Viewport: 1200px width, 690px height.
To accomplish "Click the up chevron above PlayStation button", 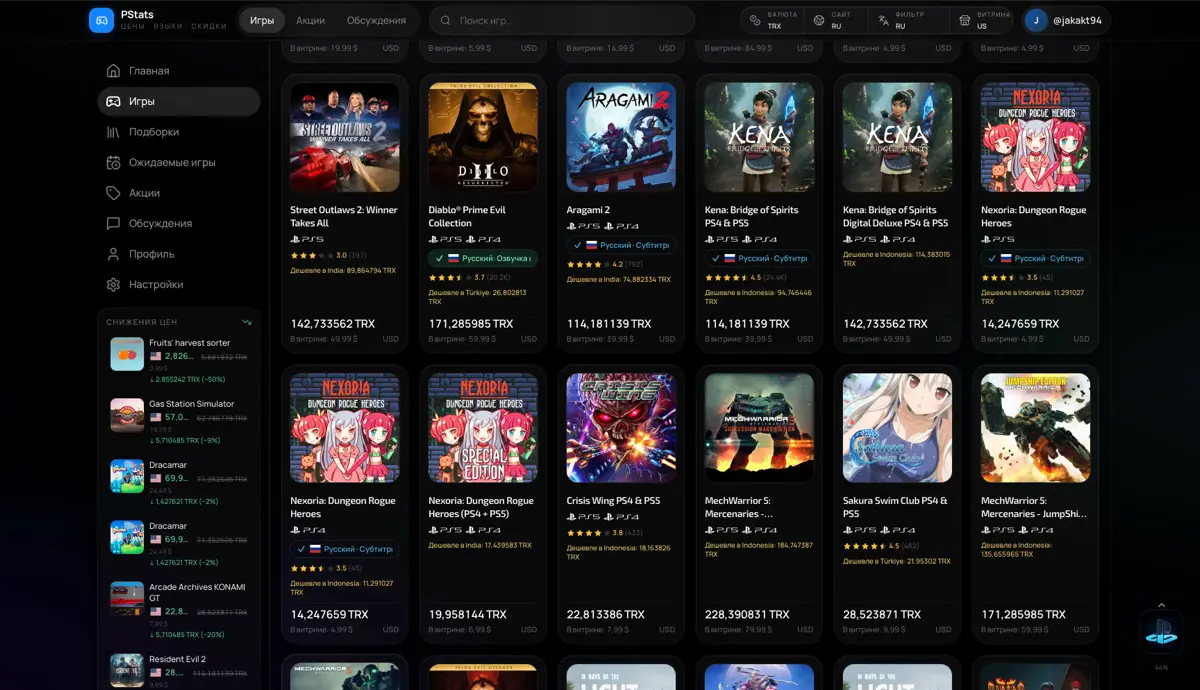I will pyautogui.click(x=1161, y=605).
